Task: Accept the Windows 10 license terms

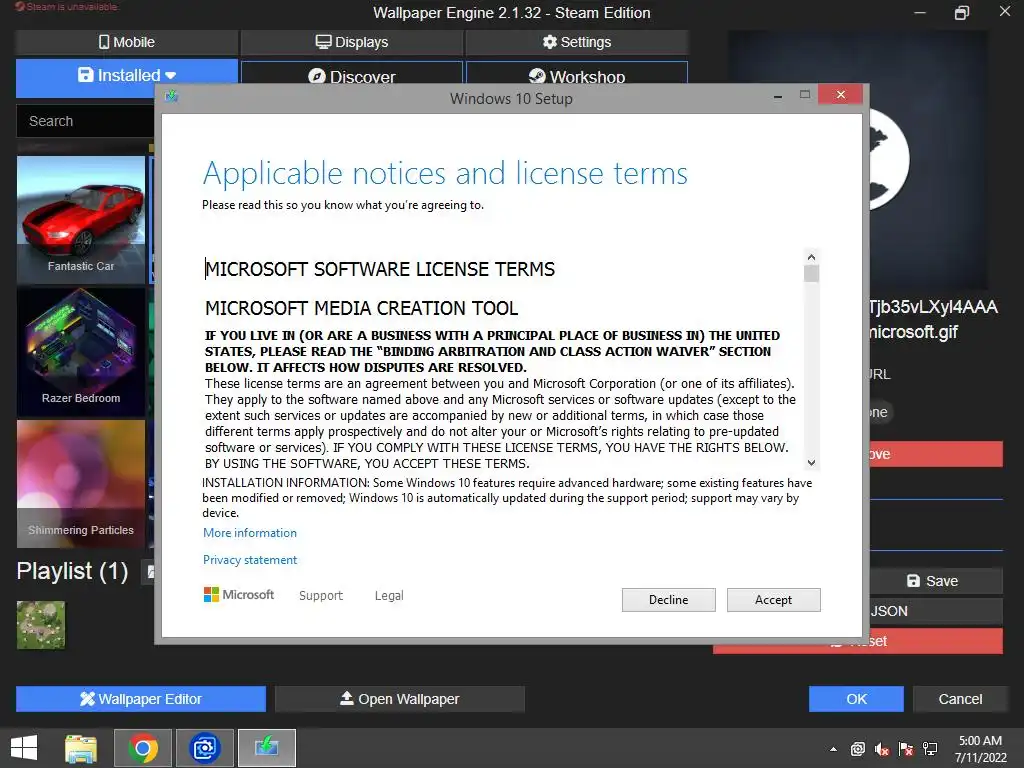Action: tap(773, 600)
